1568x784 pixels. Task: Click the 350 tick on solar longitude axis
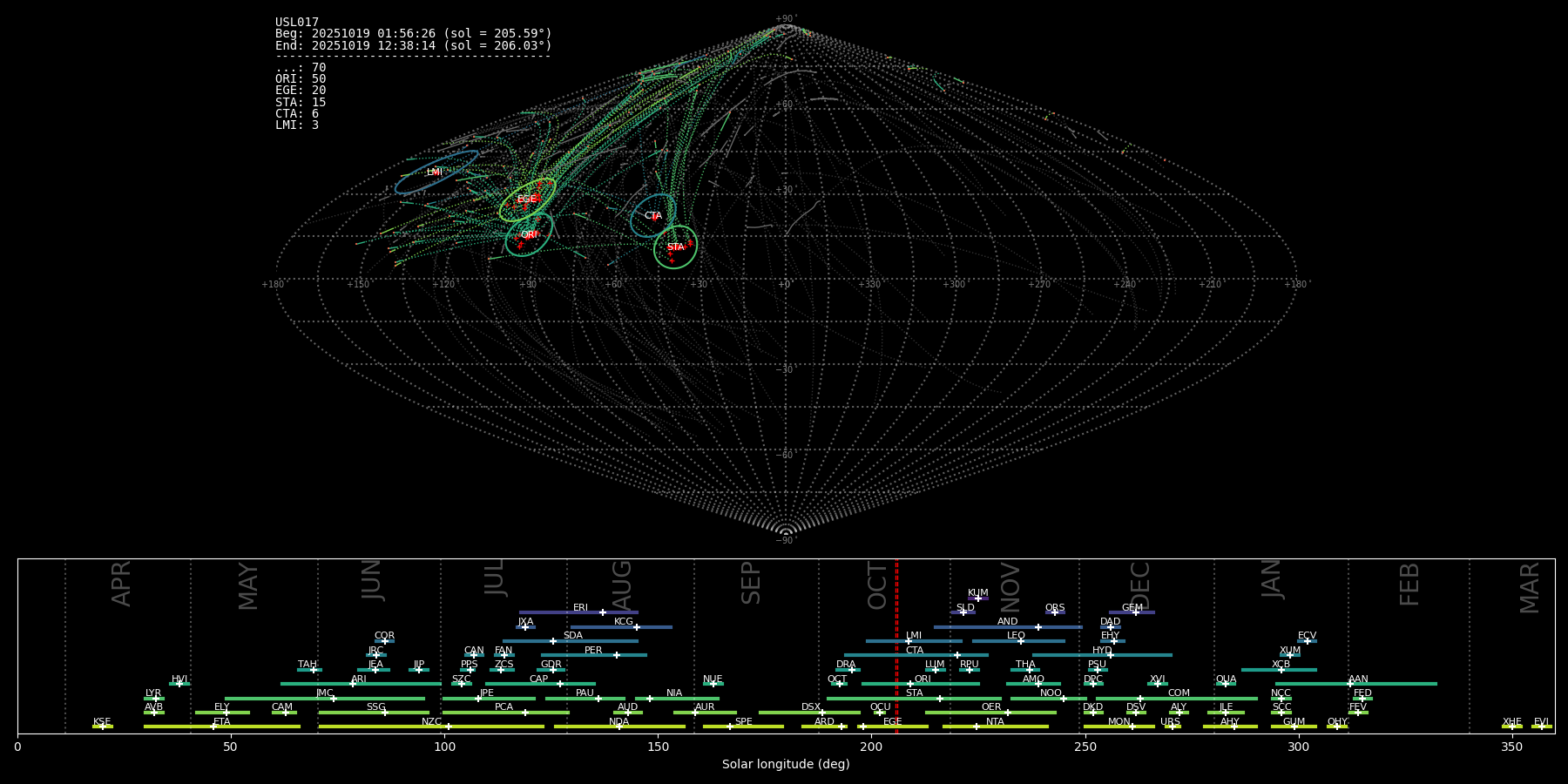coord(1511,747)
